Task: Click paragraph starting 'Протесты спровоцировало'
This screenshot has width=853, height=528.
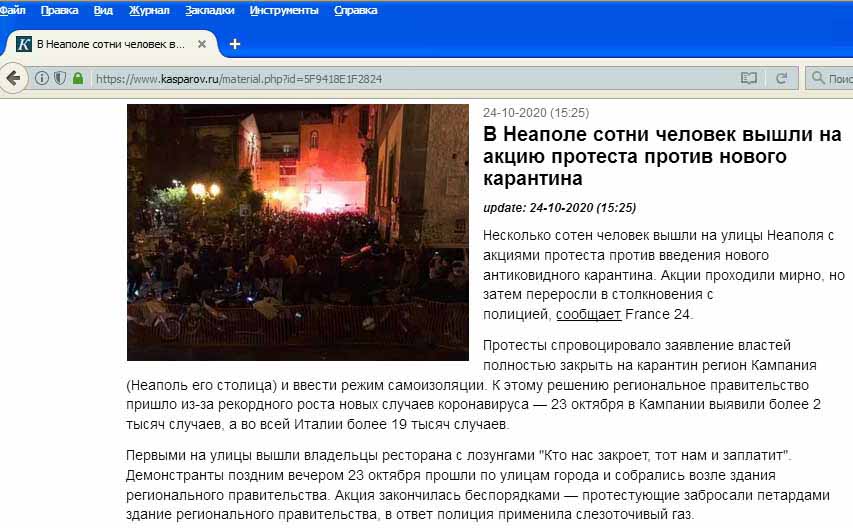Action: coord(473,384)
